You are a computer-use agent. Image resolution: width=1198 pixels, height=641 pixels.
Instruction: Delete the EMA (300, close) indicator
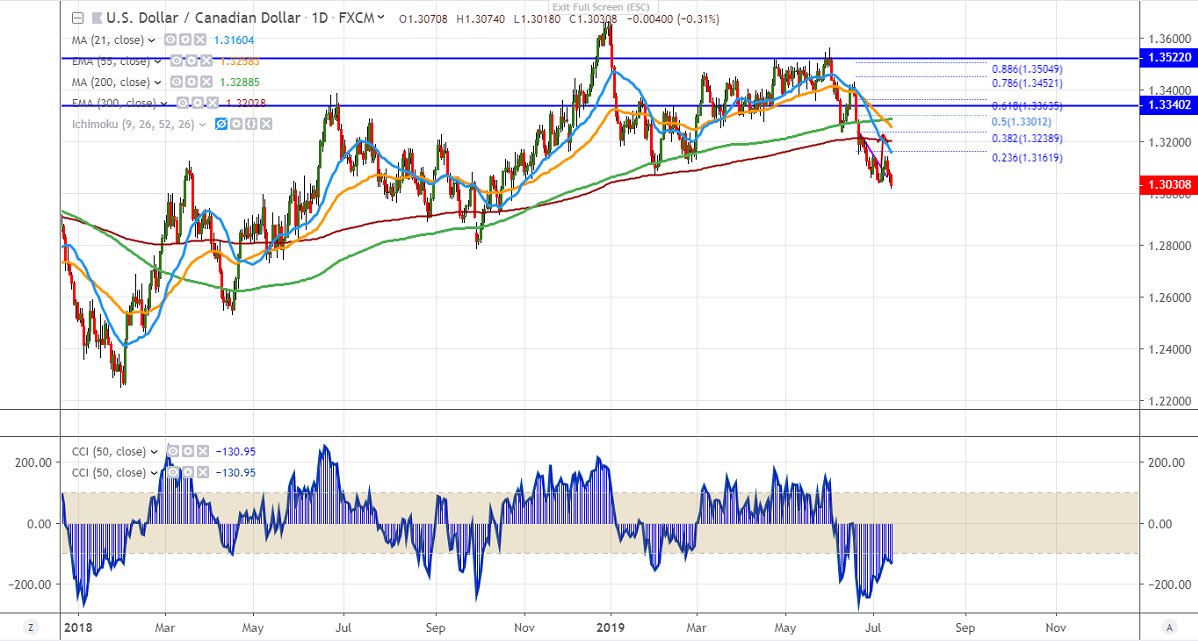212,103
